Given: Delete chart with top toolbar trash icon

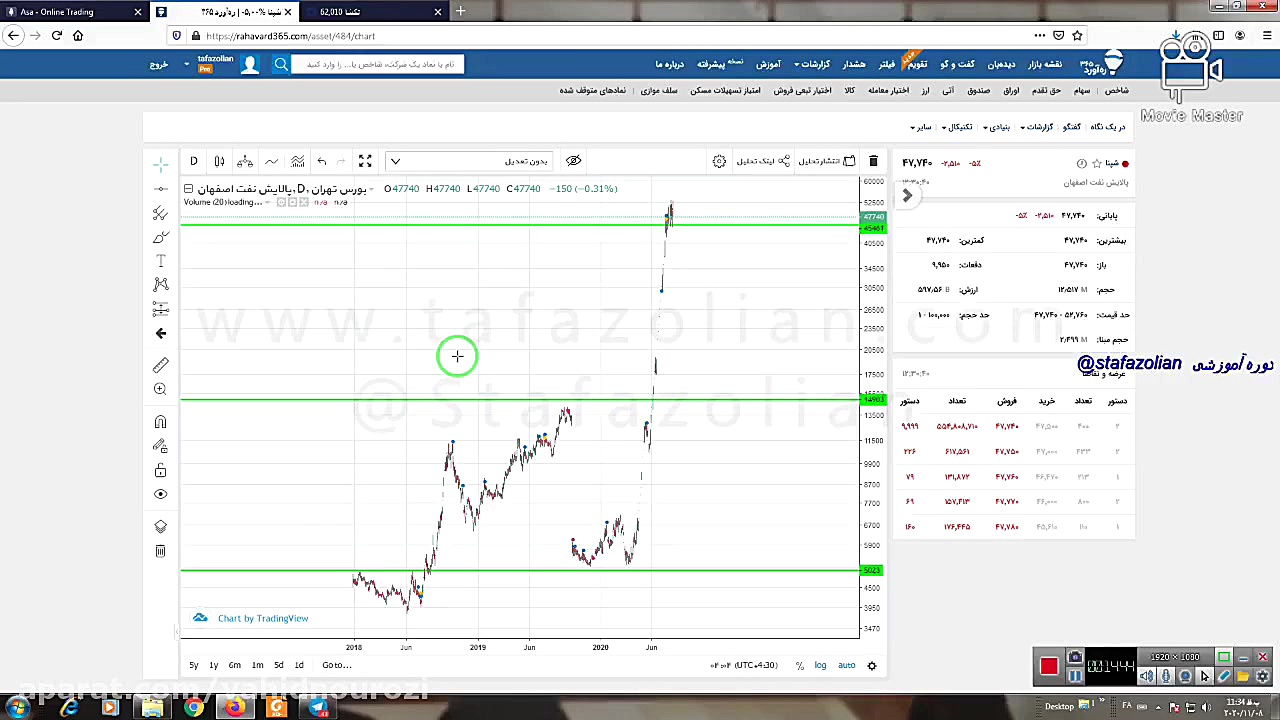Looking at the screenshot, I should (873, 161).
